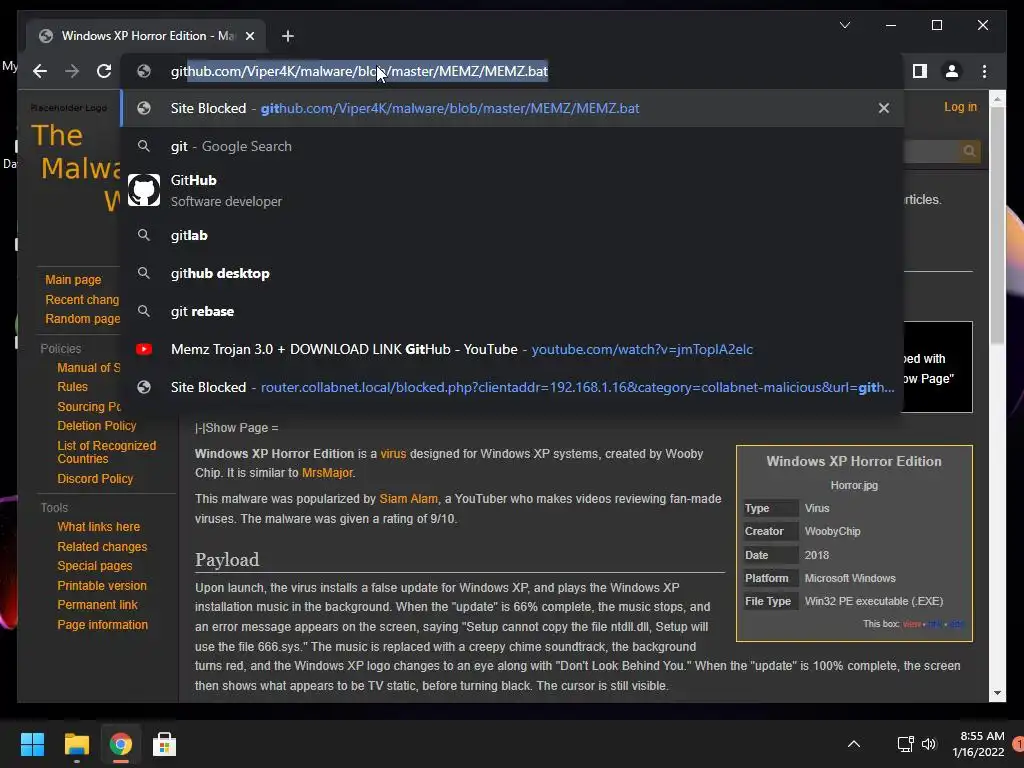Click the 'Horror.jpg' infobox caption

point(854,485)
